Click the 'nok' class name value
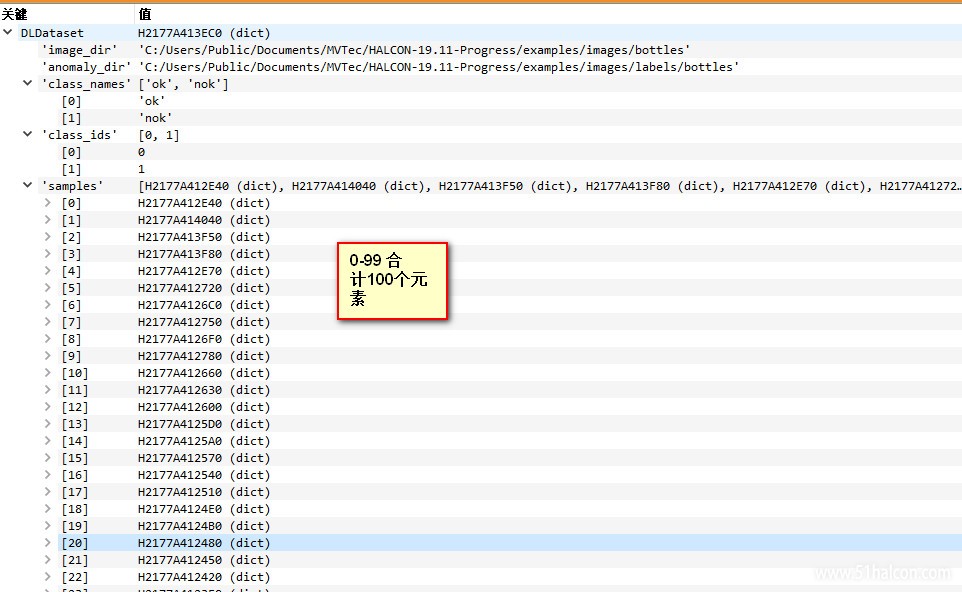 click(155, 118)
